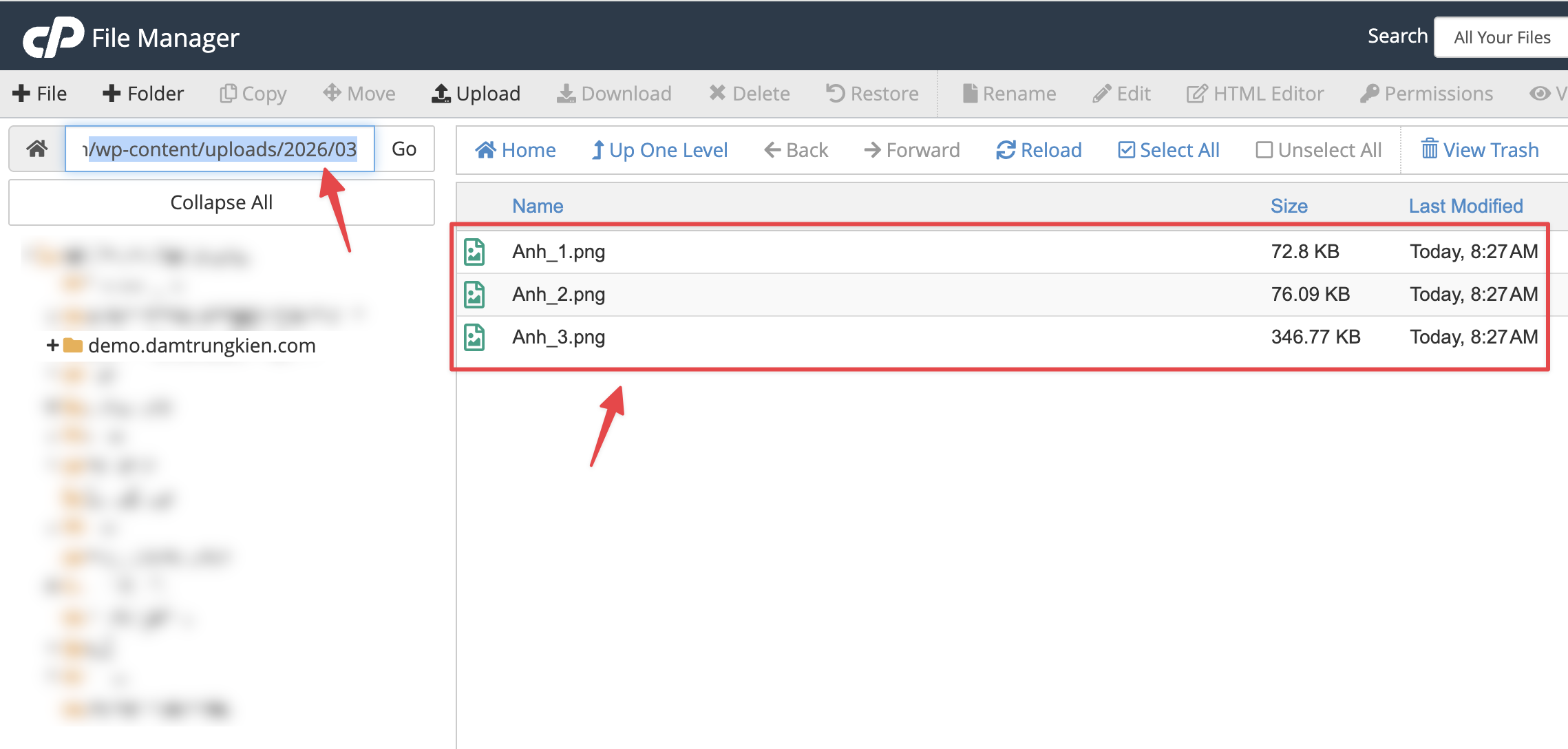Click the Delete icon in the toolbar
Screen dimensions: 1568x749
point(749,93)
